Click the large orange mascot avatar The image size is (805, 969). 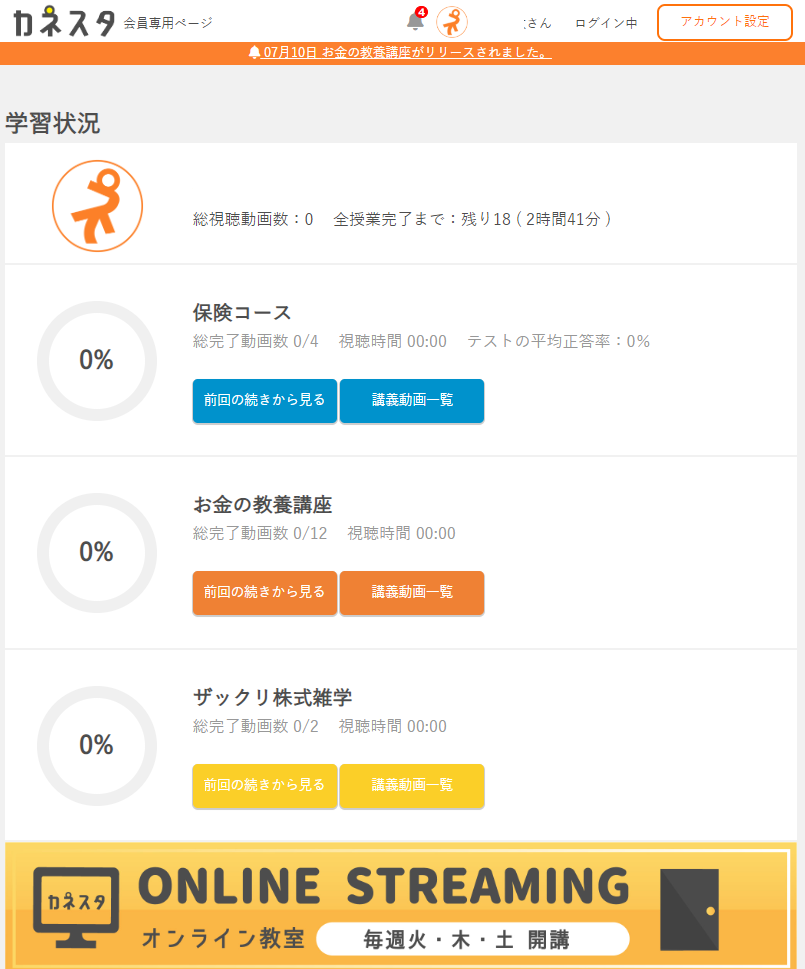(x=97, y=206)
